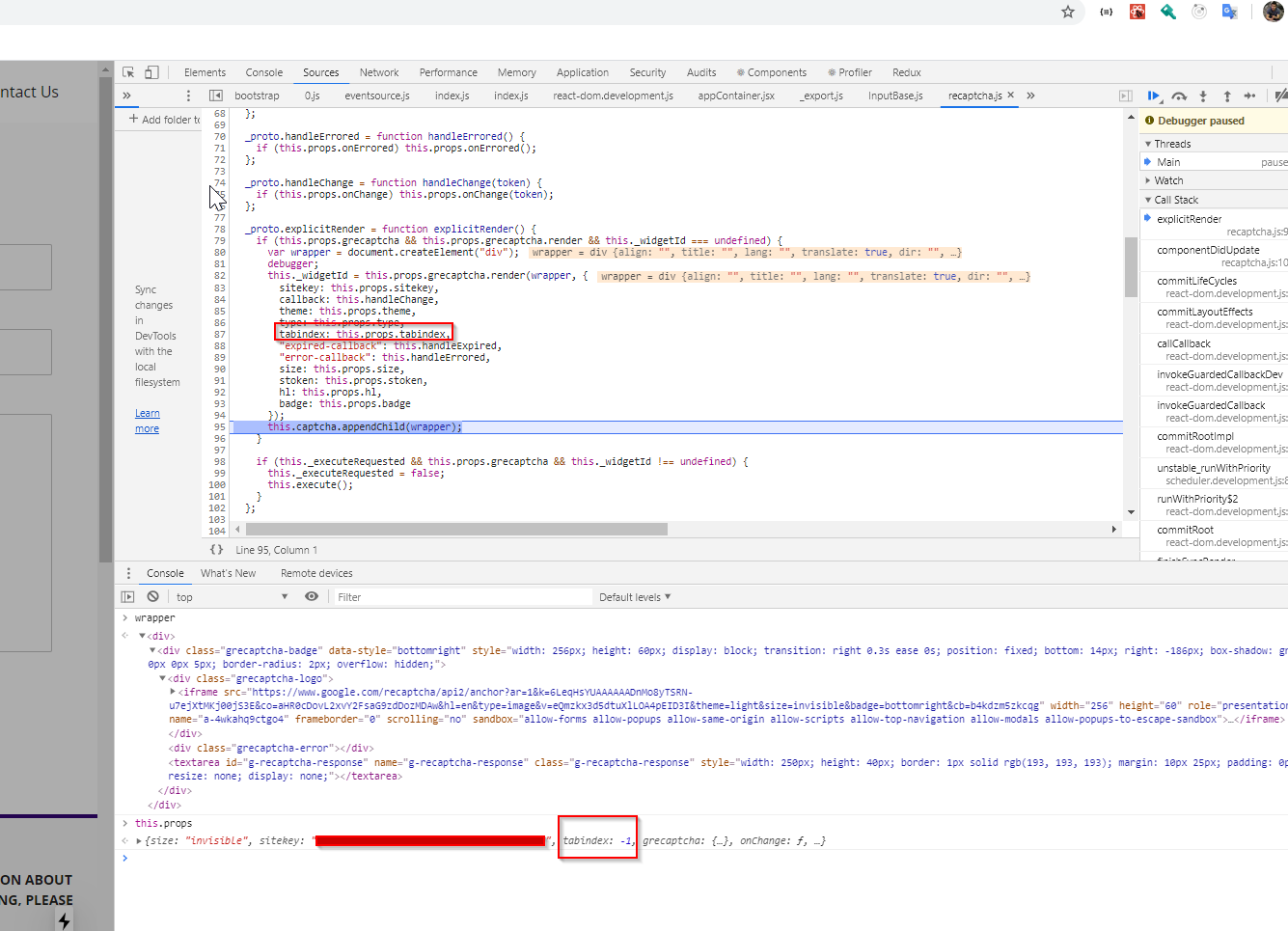Open the Default levels dropdown
Image resolution: width=1288 pixels, height=931 pixels.
[635, 596]
